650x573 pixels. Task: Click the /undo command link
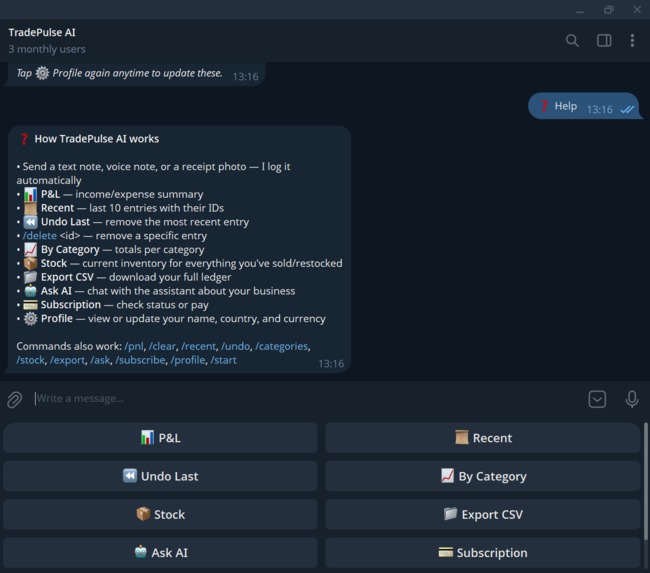pyautogui.click(x=235, y=346)
